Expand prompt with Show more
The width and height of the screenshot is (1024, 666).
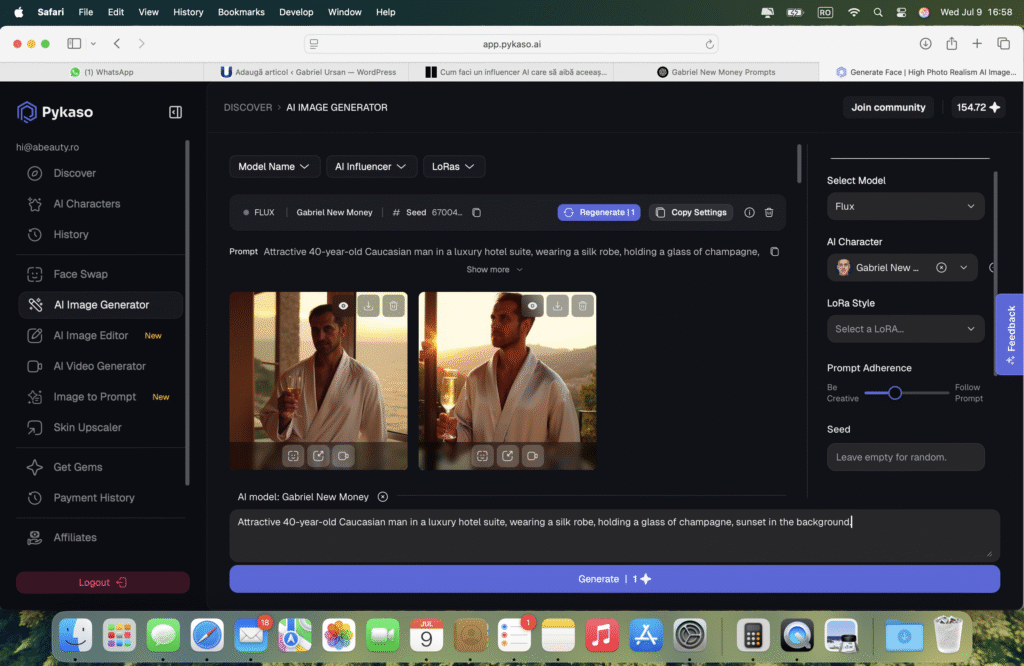coord(494,270)
